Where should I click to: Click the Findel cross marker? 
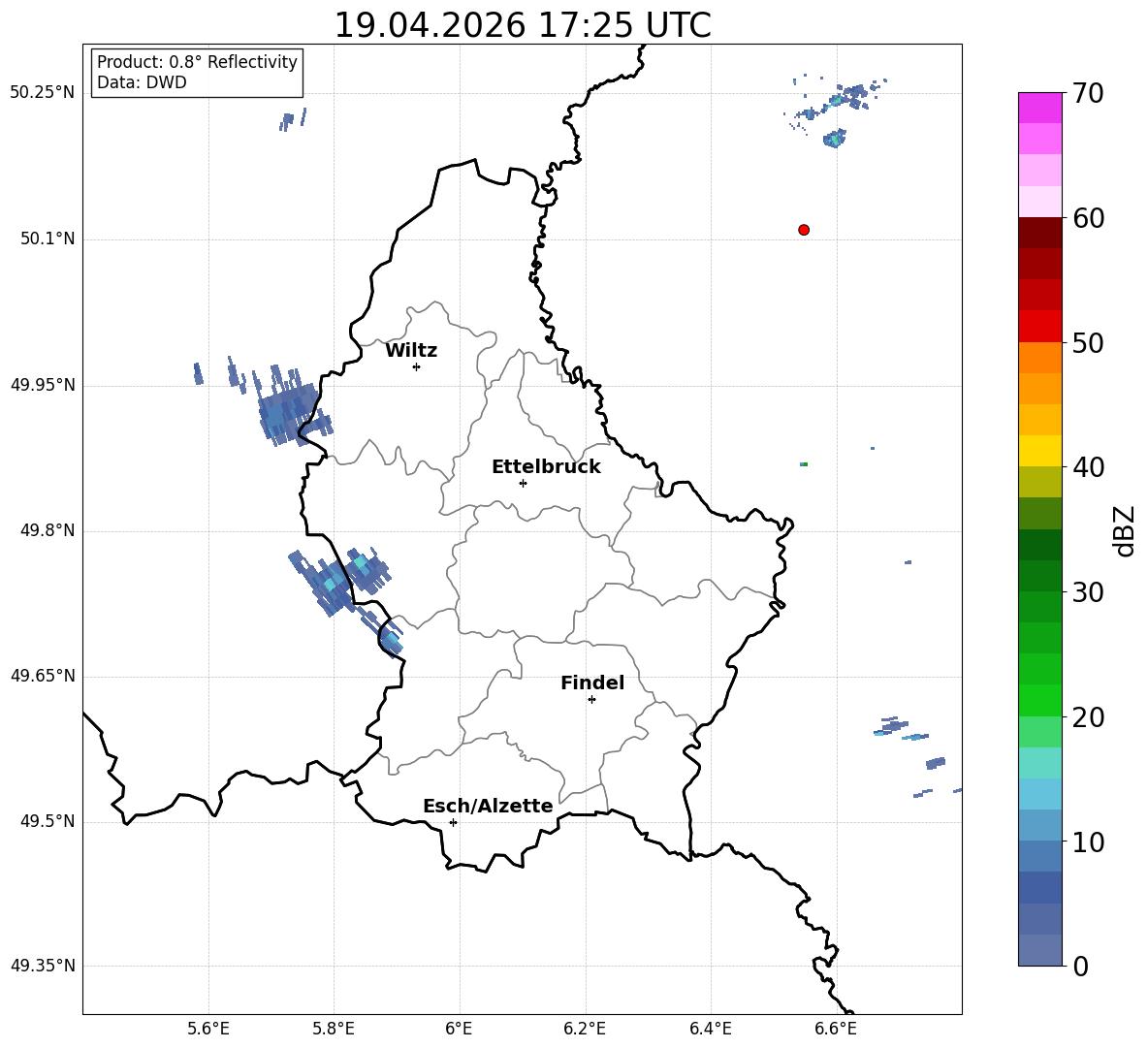click(591, 700)
